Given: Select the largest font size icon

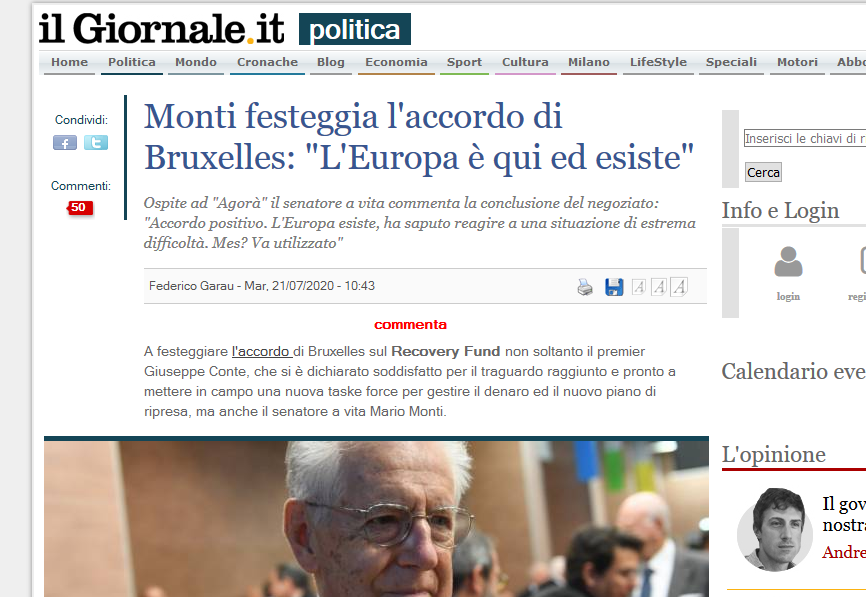Looking at the screenshot, I should pyautogui.click(x=679, y=287).
